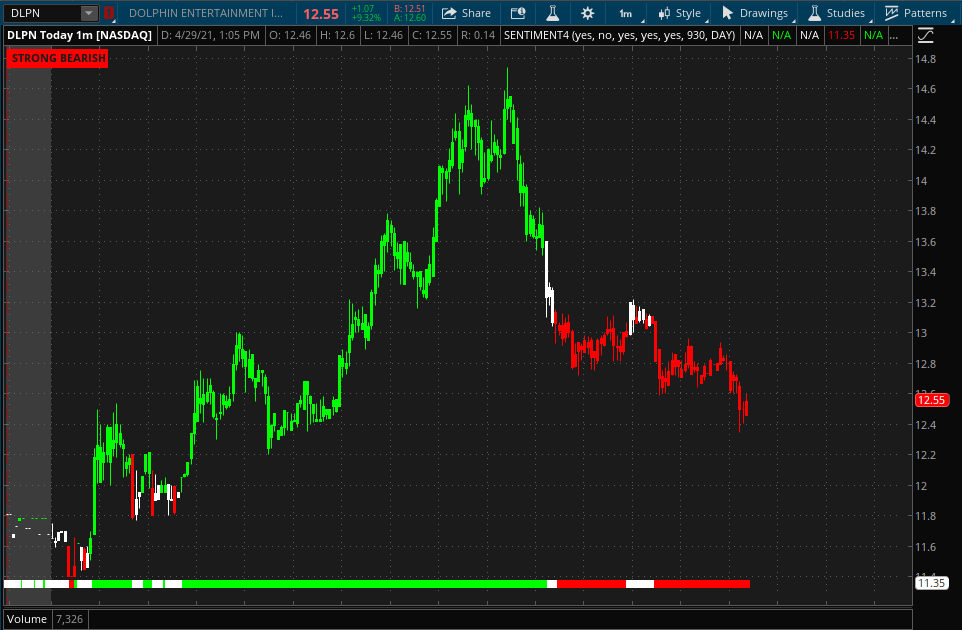The width and height of the screenshot is (962, 630).
Task: Click the red 11.35 study value
Action: coord(841,35)
